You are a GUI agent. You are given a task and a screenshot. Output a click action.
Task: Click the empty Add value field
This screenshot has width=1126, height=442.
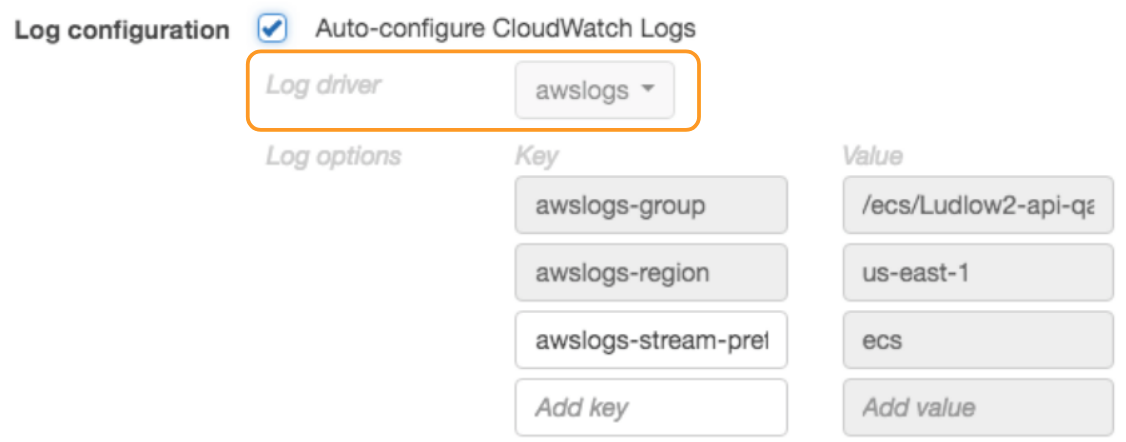pyautogui.click(x=978, y=407)
